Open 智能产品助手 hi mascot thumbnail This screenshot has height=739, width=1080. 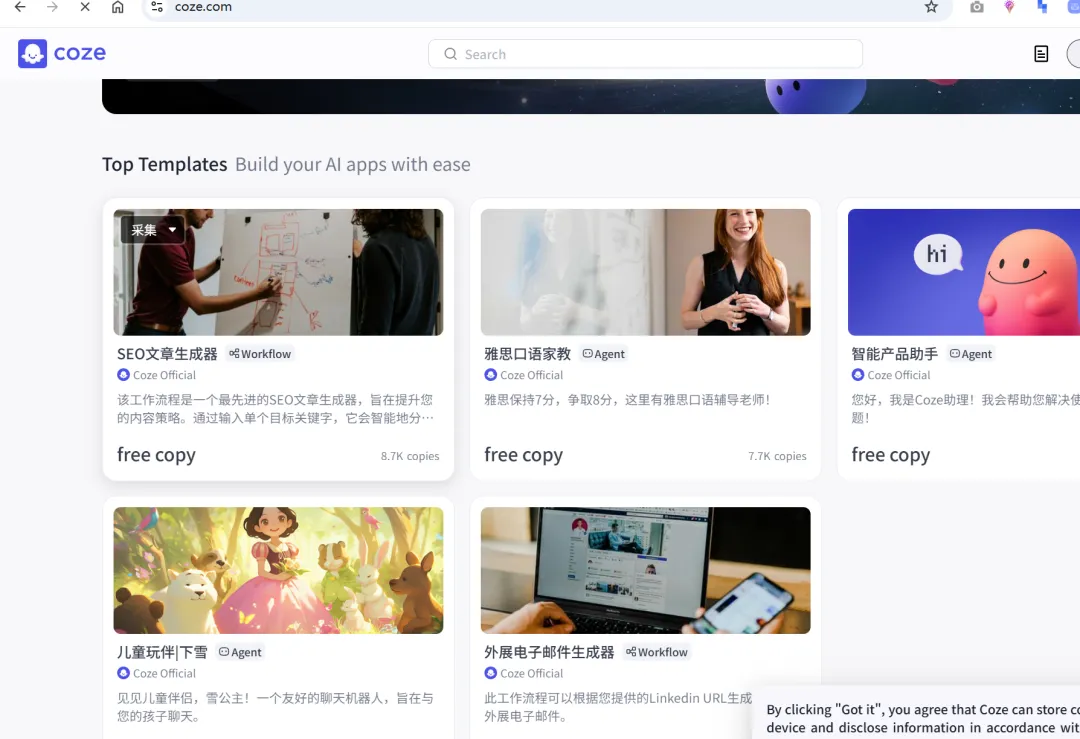[x=964, y=272]
